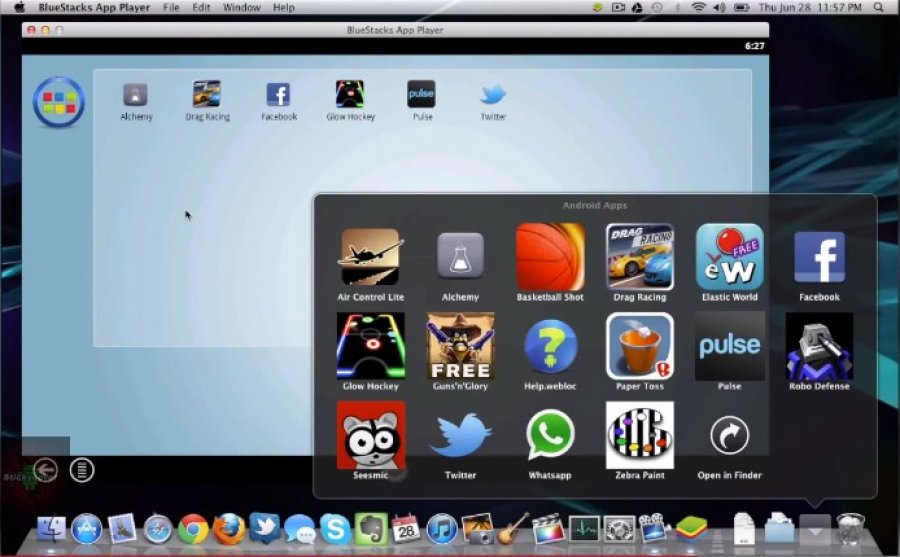Open Paper Toss app
The width and height of the screenshot is (900, 557).
[x=639, y=346]
